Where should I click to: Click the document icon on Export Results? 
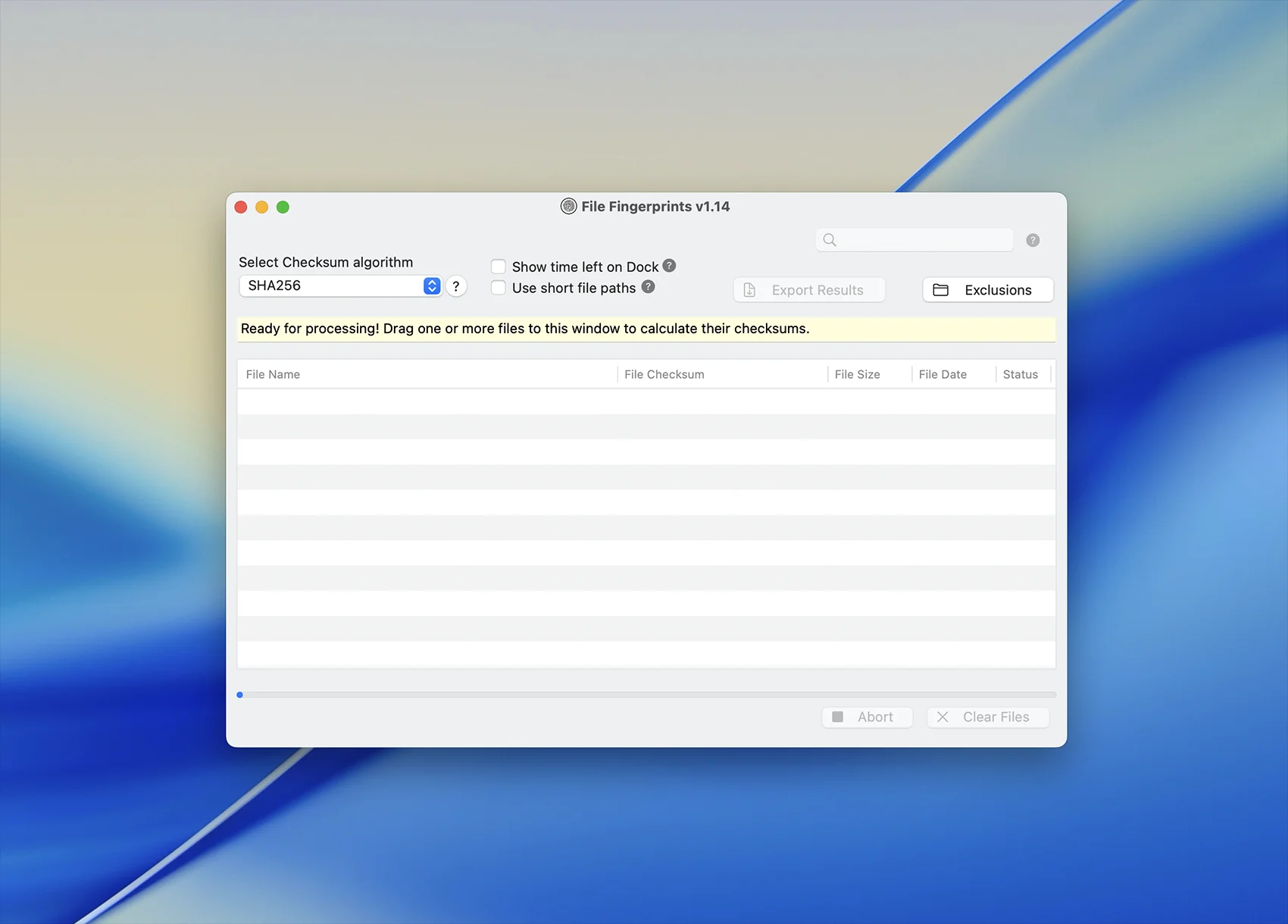point(749,290)
